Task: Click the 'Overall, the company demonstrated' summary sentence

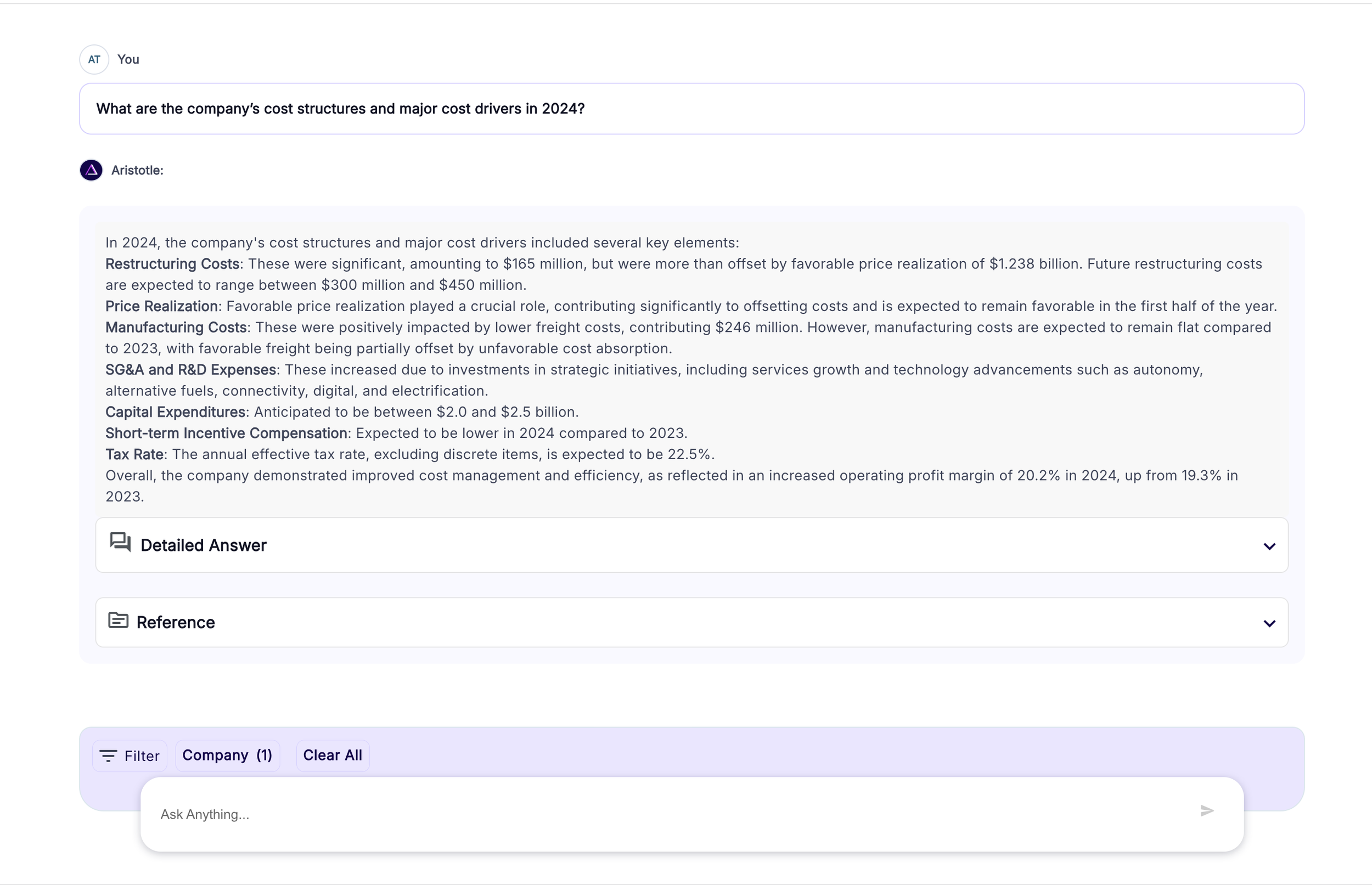Action: pos(671,486)
